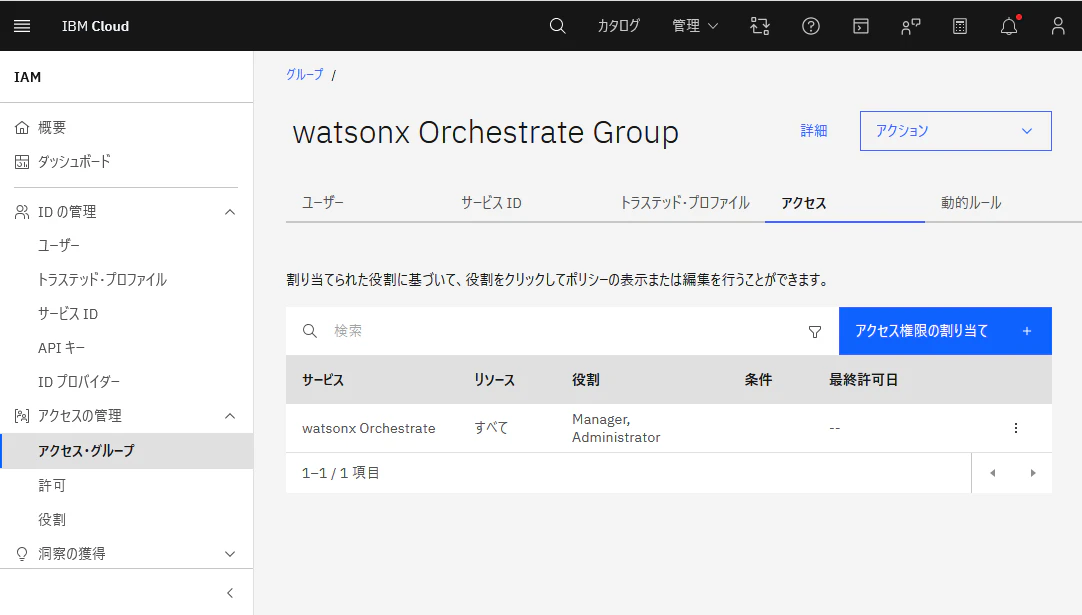Click the watsonx Orchestrate service cell

[368, 428]
